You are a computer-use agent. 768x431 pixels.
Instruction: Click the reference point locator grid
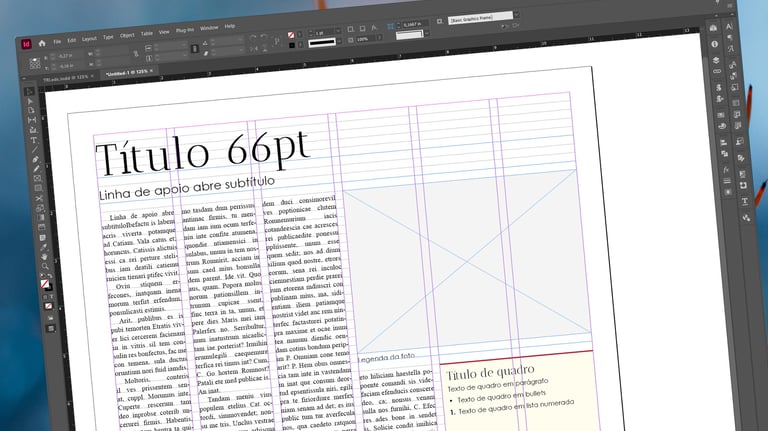coord(35,63)
